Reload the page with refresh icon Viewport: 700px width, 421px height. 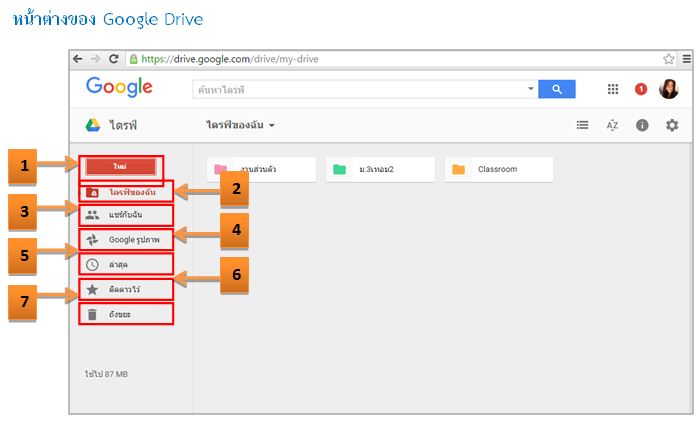114,59
